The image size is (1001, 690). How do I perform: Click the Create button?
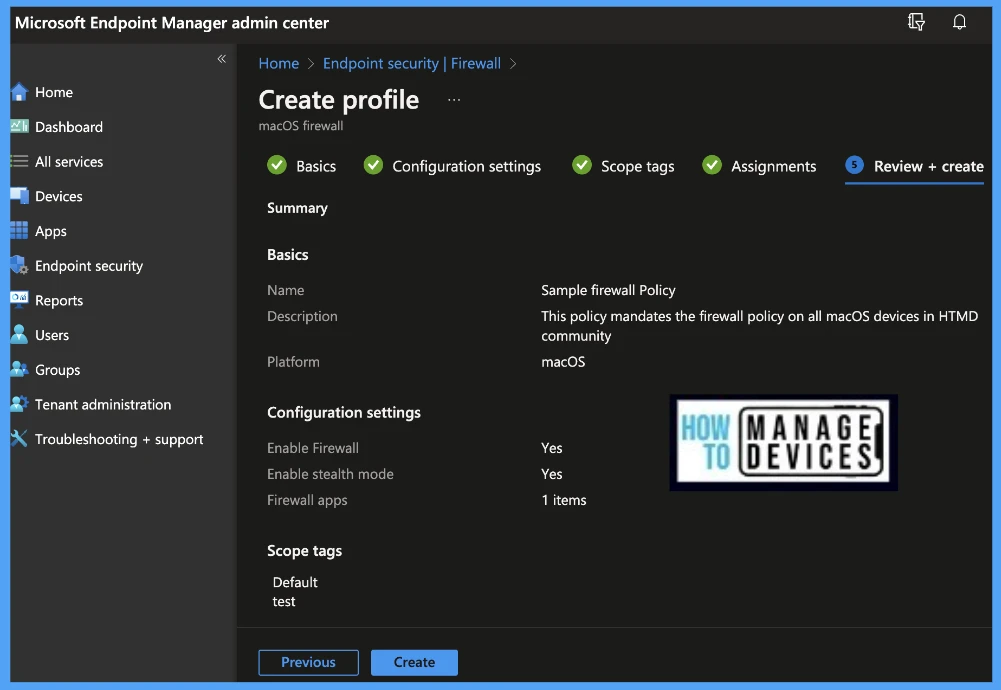point(414,662)
